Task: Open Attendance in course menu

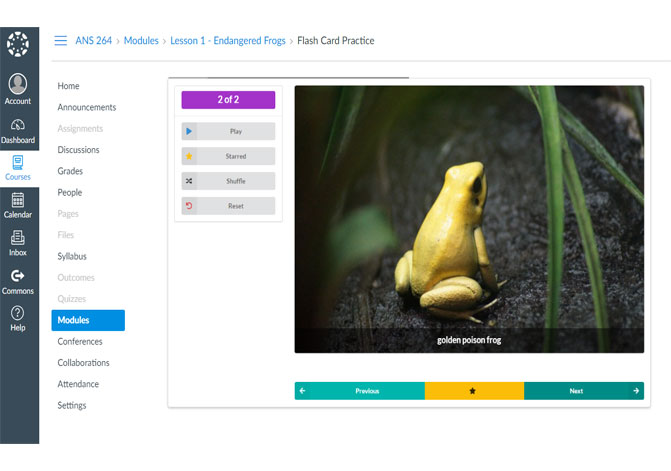Action: pyautogui.click(x=78, y=384)
